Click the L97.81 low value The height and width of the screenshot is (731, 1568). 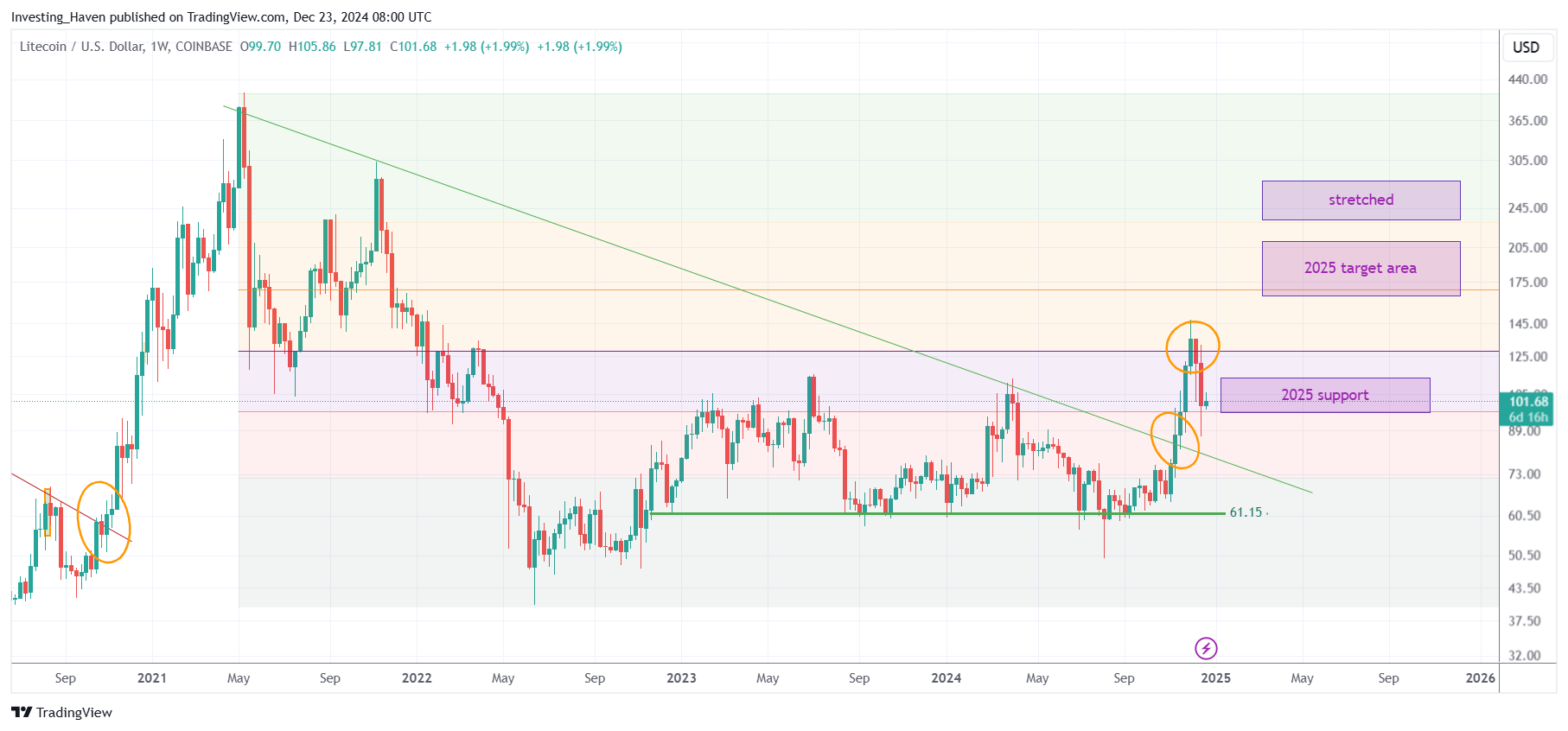[362, 47]
